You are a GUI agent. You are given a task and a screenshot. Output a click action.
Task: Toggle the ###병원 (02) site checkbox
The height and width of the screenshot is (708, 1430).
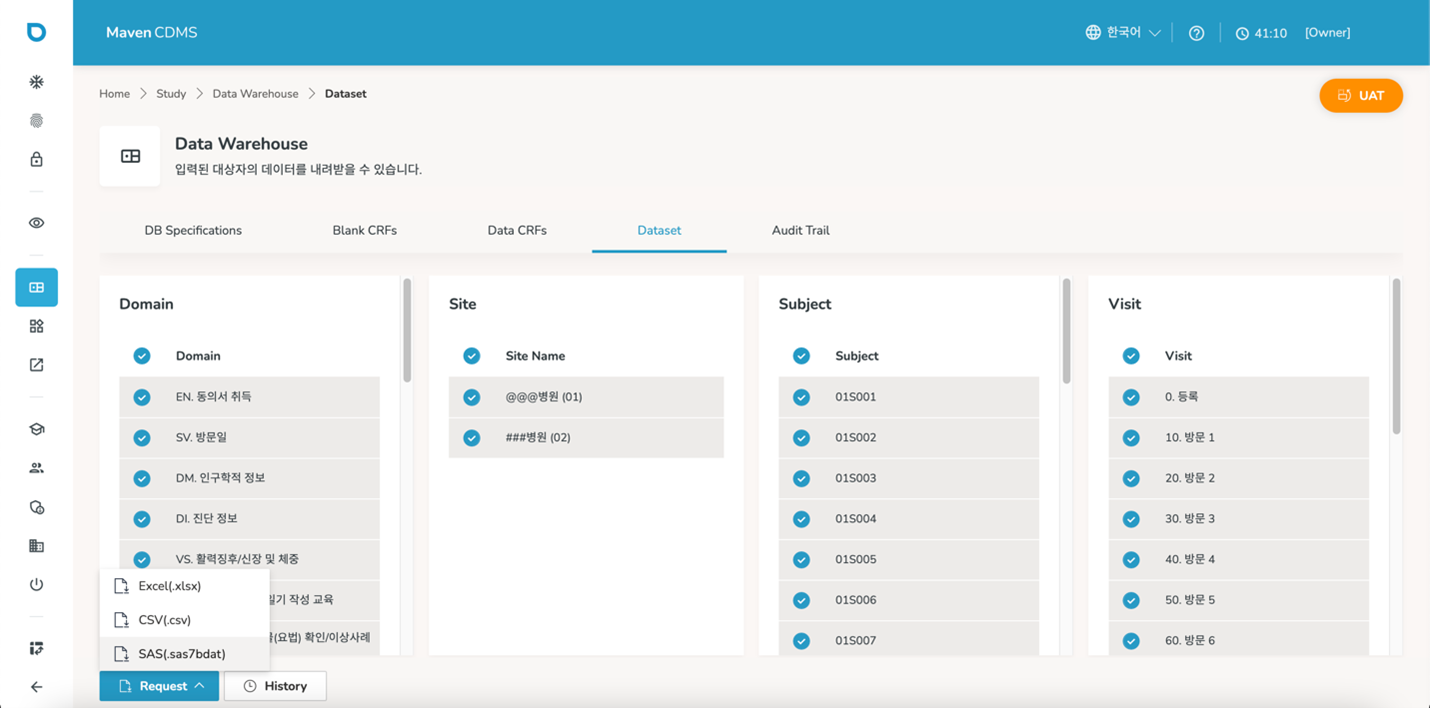click(472, 438)
